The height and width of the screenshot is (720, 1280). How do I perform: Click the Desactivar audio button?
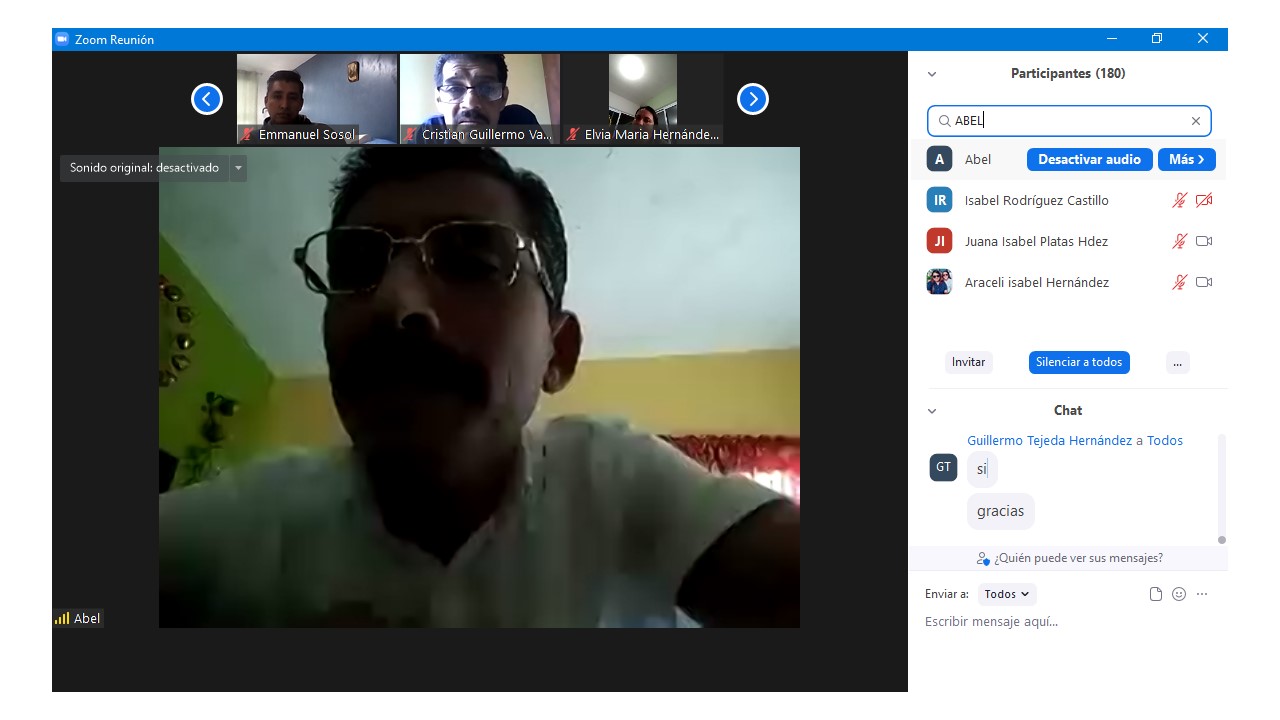point(1089,159)
